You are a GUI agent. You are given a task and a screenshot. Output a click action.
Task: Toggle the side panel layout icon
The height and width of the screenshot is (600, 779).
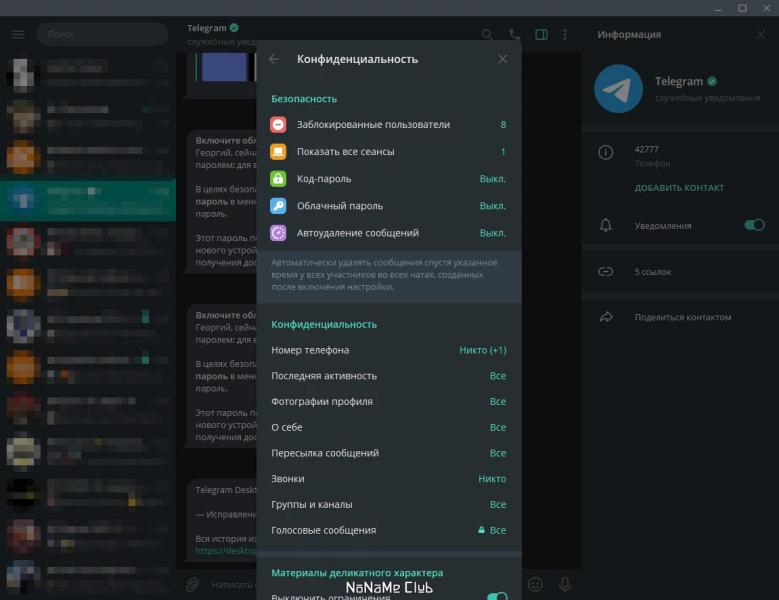(542, 34)
